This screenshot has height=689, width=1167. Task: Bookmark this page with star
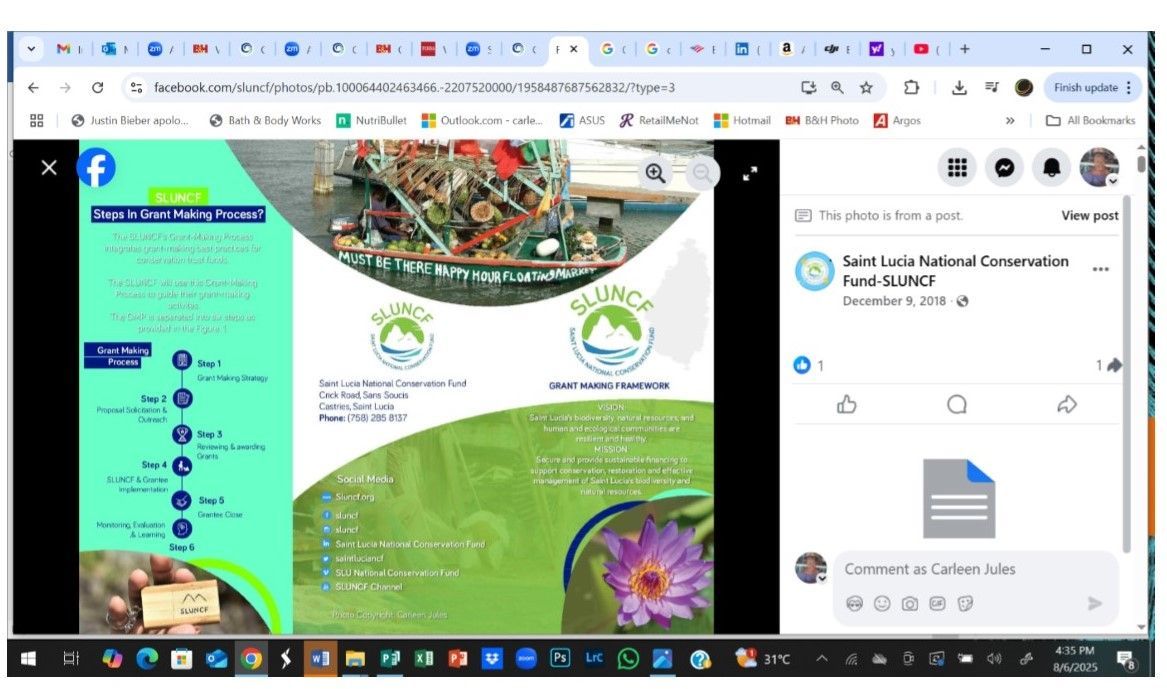[866, 88]
